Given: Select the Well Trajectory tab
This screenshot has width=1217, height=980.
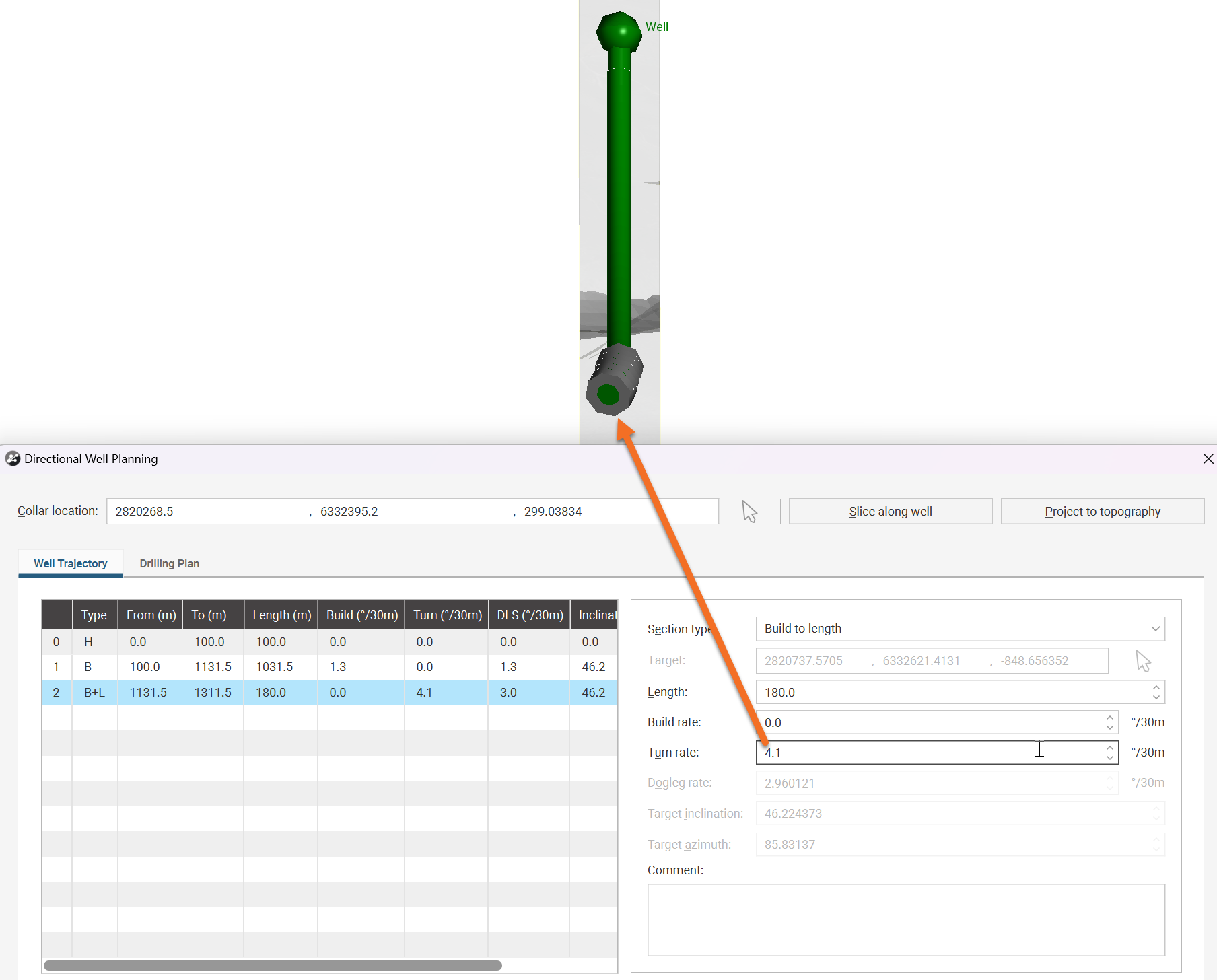Looking at the screenshot, I should 71,563.
